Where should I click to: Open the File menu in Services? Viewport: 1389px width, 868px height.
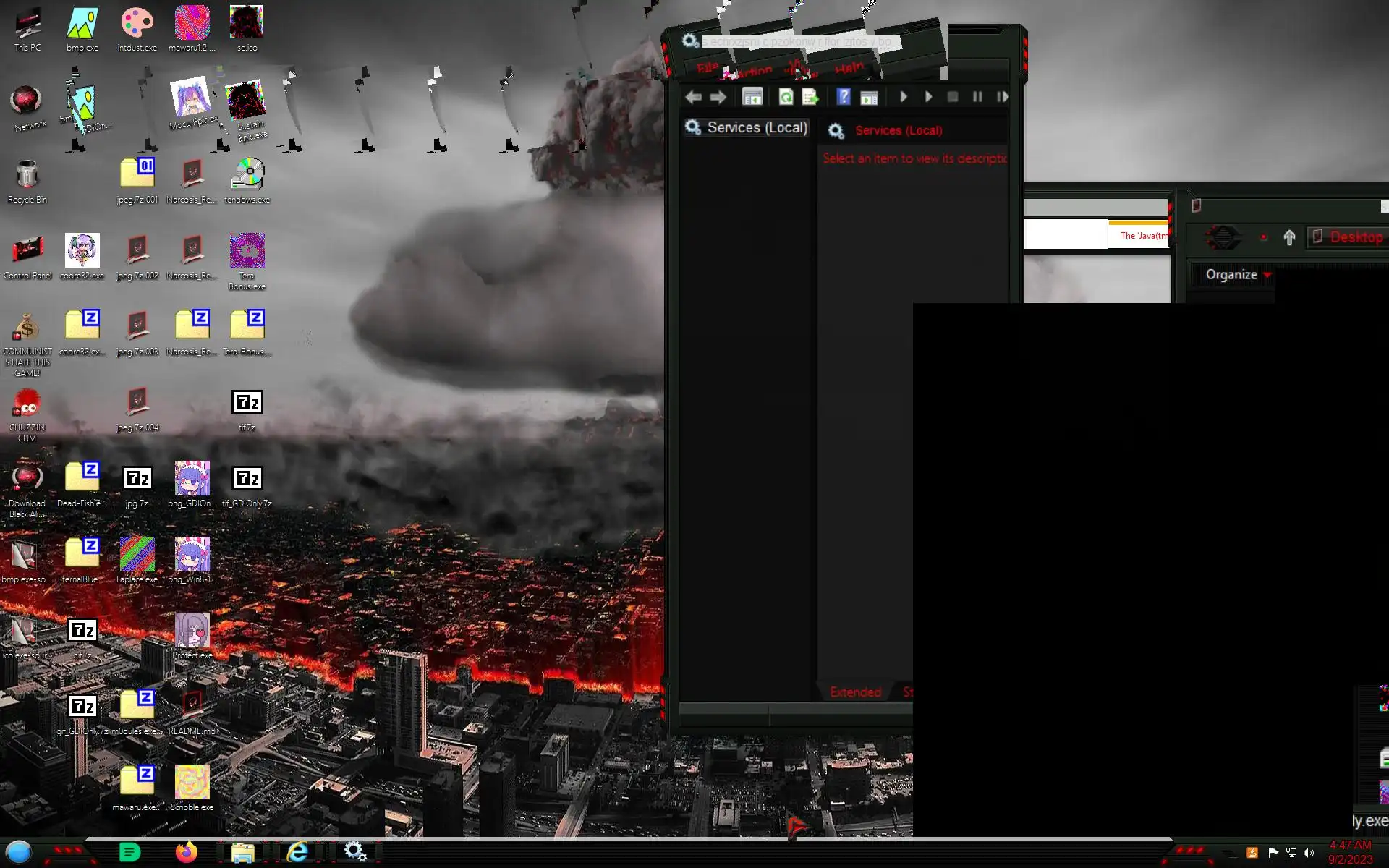708,68
